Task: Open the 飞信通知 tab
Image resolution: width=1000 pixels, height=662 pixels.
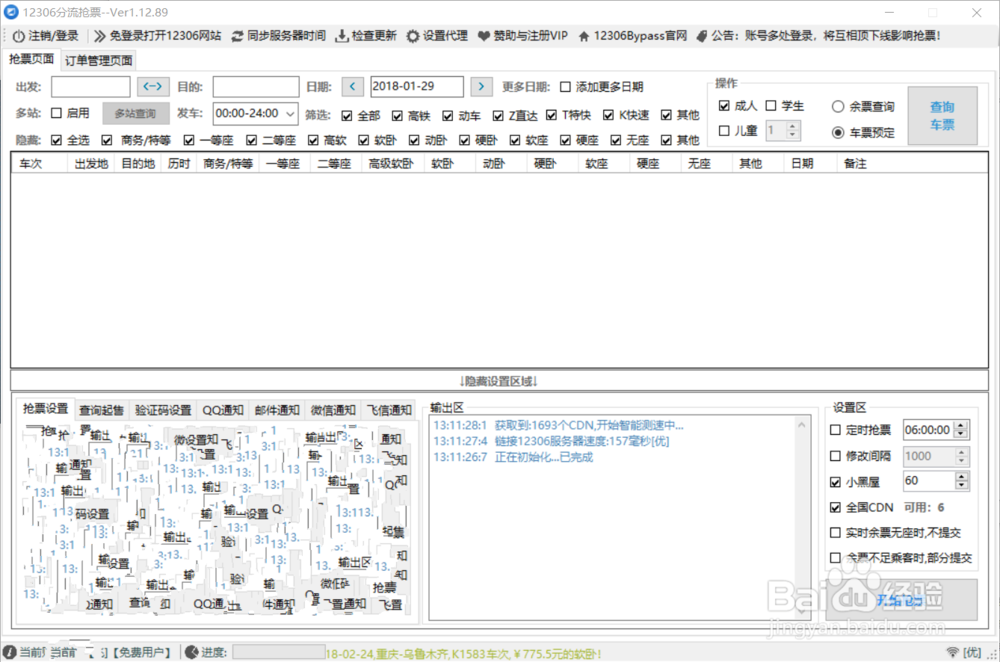Action: 389,410
